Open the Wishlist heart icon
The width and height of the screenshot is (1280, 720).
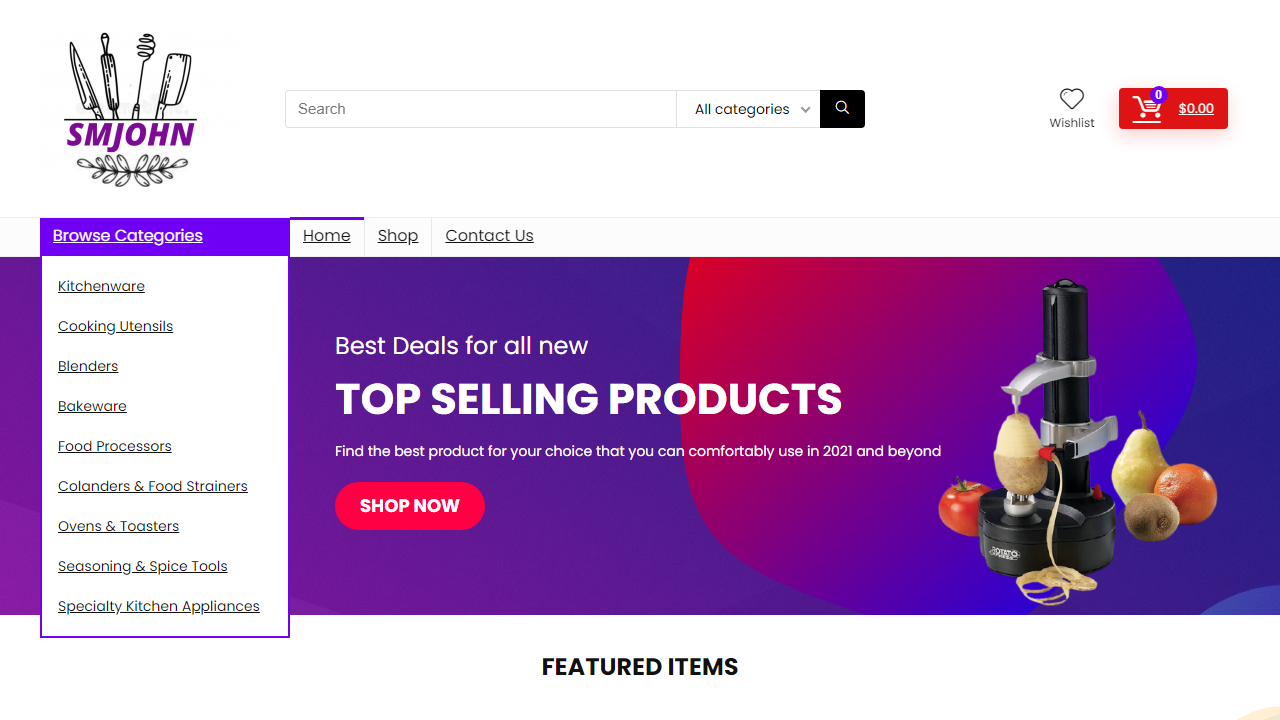point(1072,99)
